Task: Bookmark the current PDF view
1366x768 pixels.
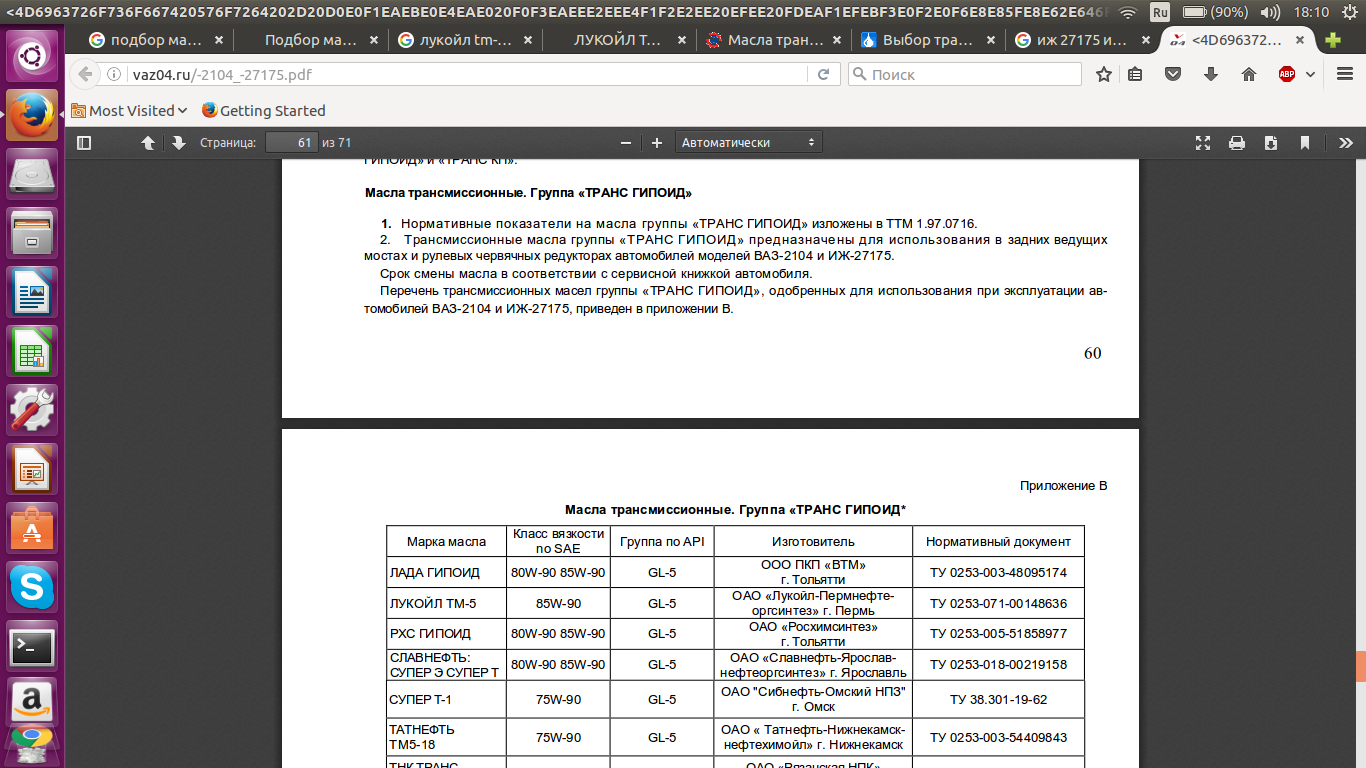Action: (x=1305, y=143)
